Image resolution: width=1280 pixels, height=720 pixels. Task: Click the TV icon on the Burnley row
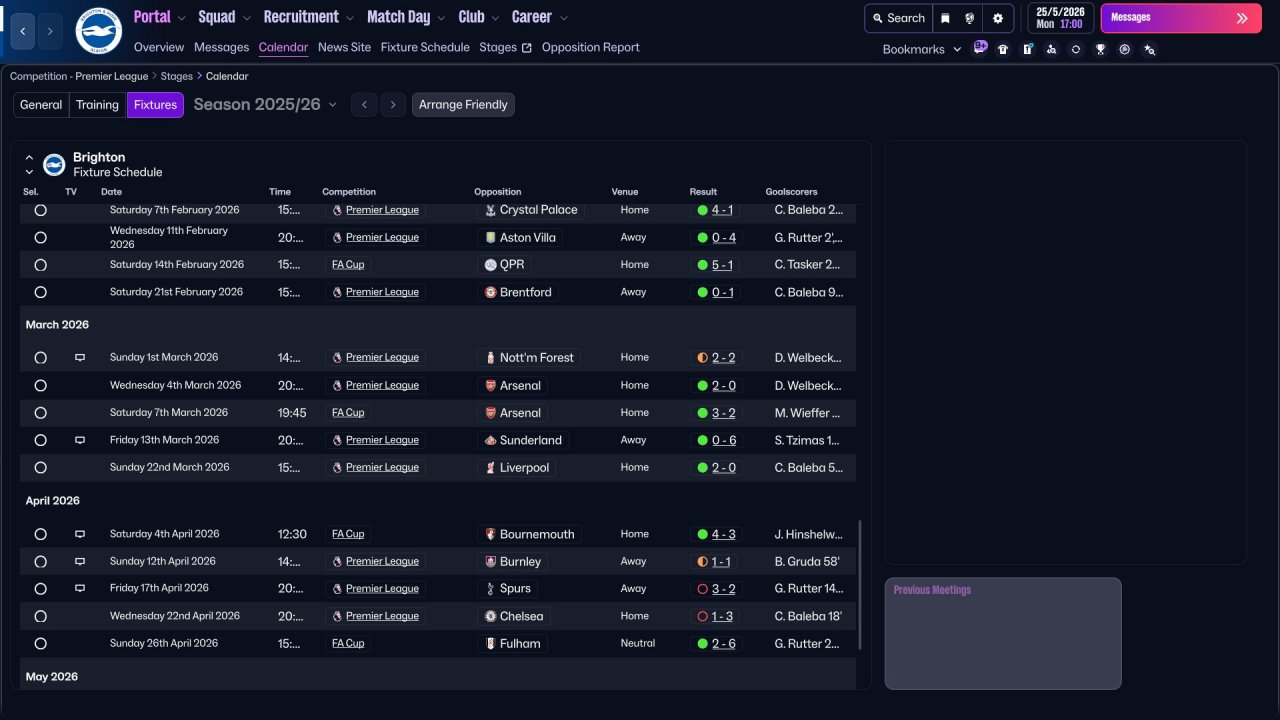(x=80, y=561)
